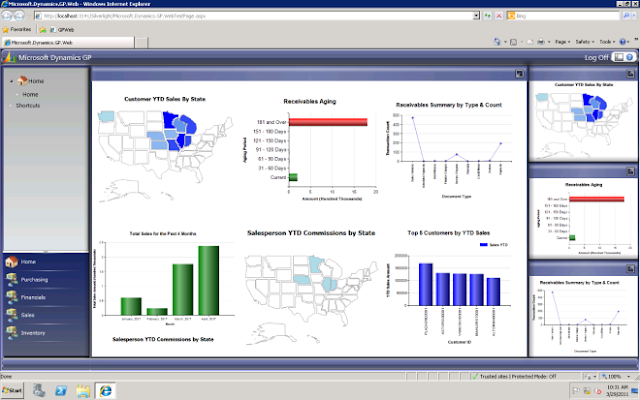Screen dimensions: 640x400
Task: Click the pop-out icon on main dashboard header
Action: point(519,74)
